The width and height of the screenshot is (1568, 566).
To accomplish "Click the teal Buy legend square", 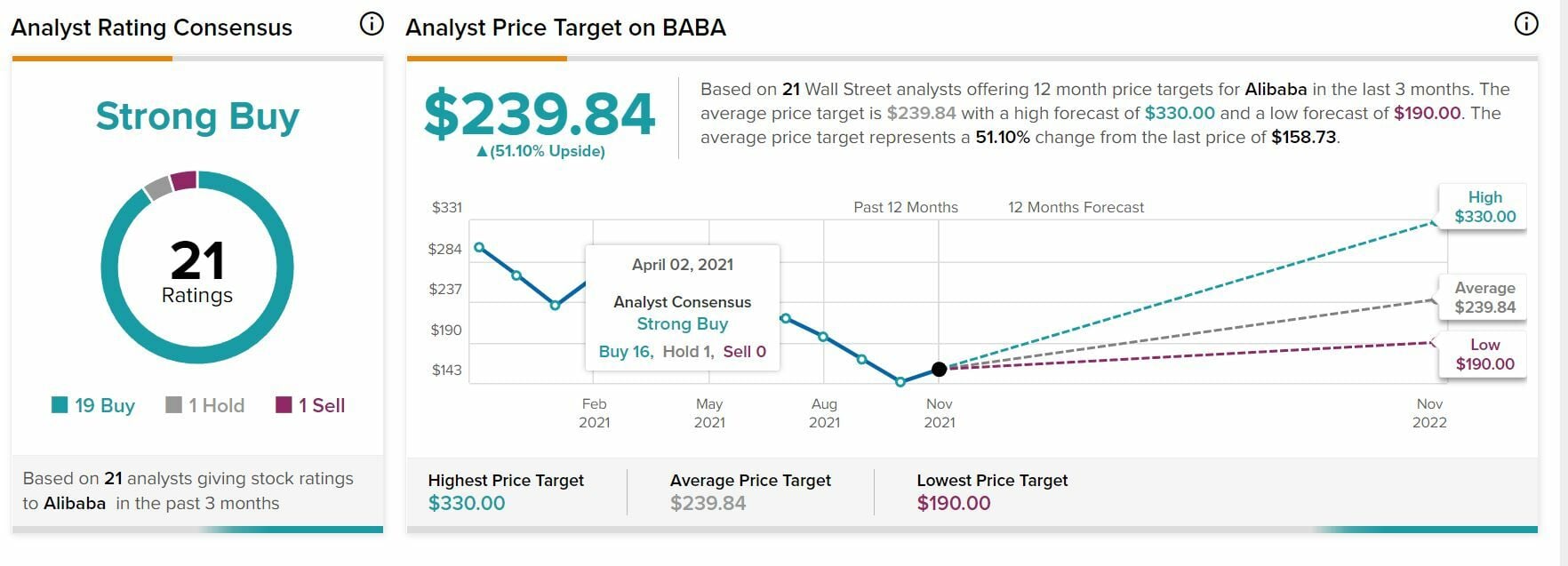I will point(60,405).
